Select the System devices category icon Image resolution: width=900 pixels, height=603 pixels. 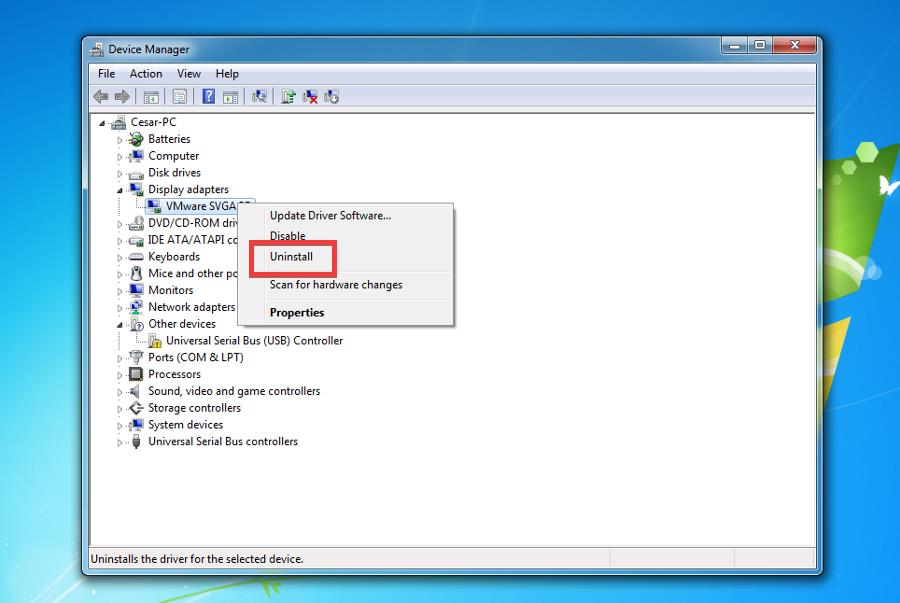[136, 425]
